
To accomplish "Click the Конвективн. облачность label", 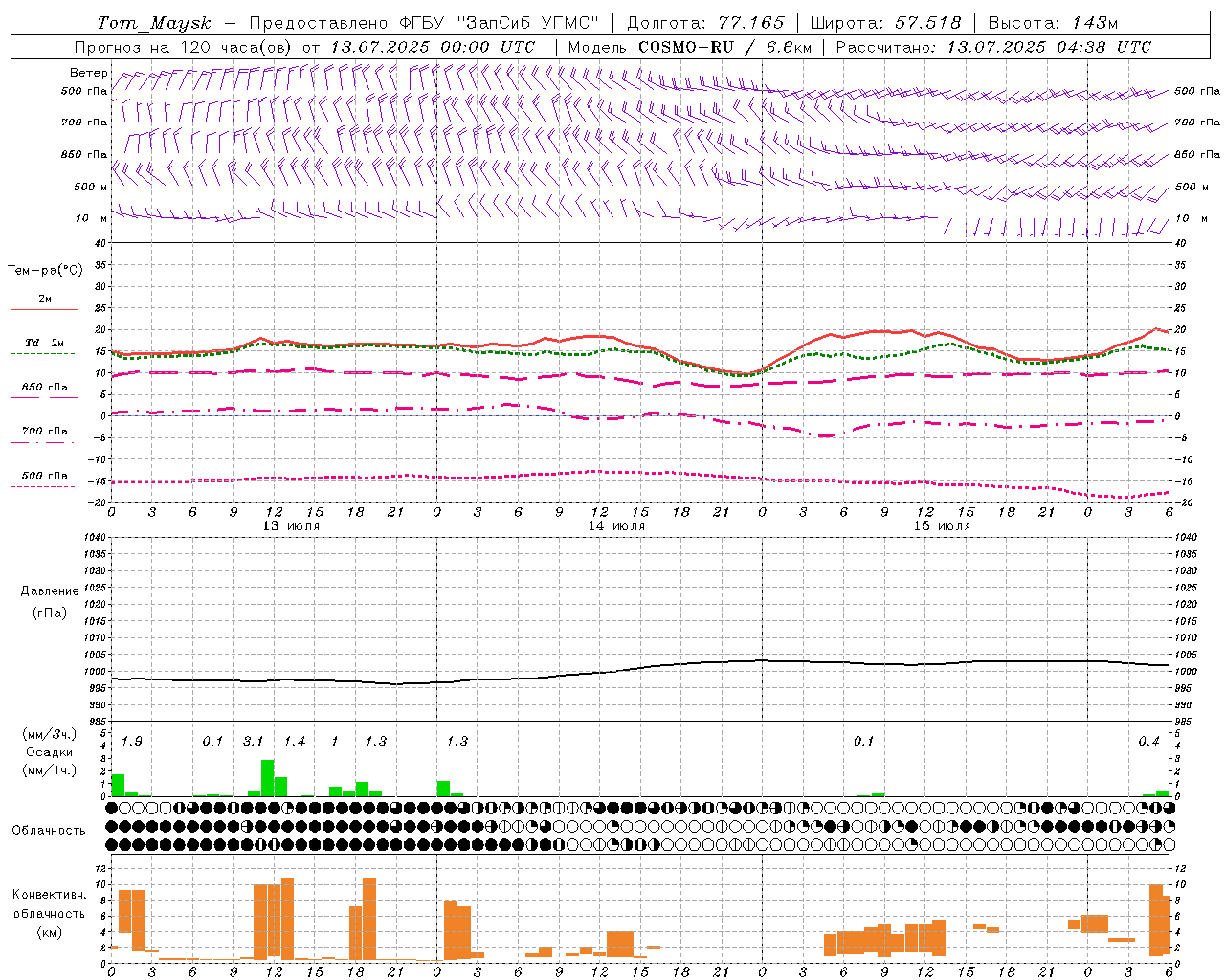I will [x=49, y=913].
